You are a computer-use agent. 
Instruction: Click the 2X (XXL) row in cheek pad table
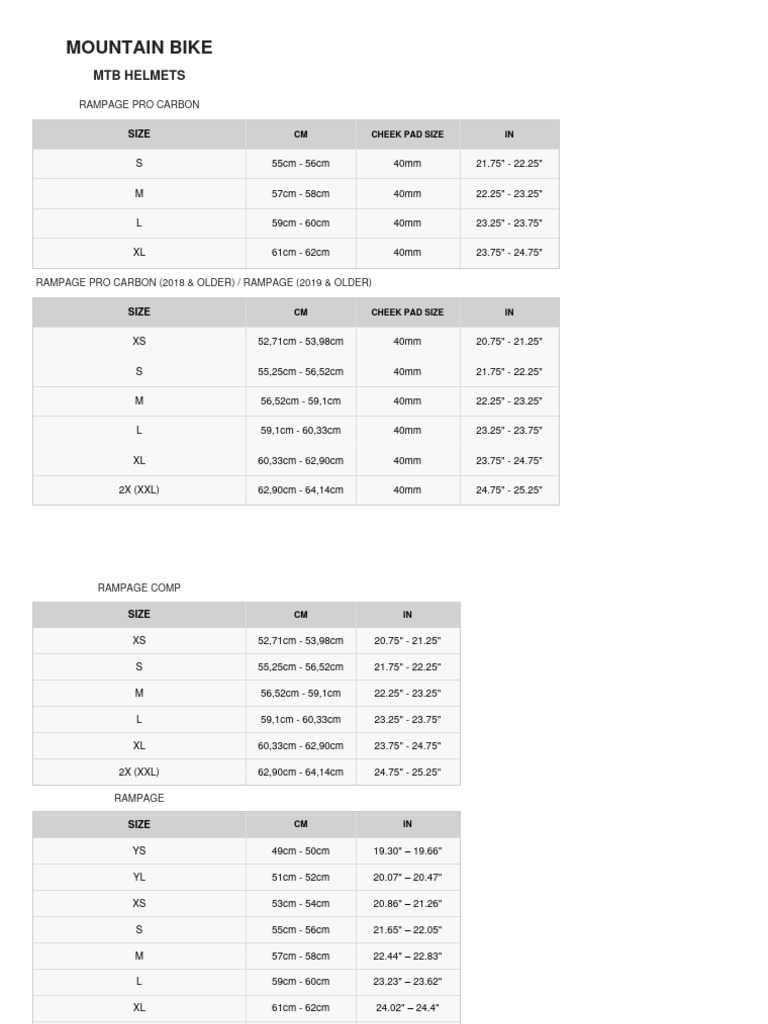(x=296, y=490)
